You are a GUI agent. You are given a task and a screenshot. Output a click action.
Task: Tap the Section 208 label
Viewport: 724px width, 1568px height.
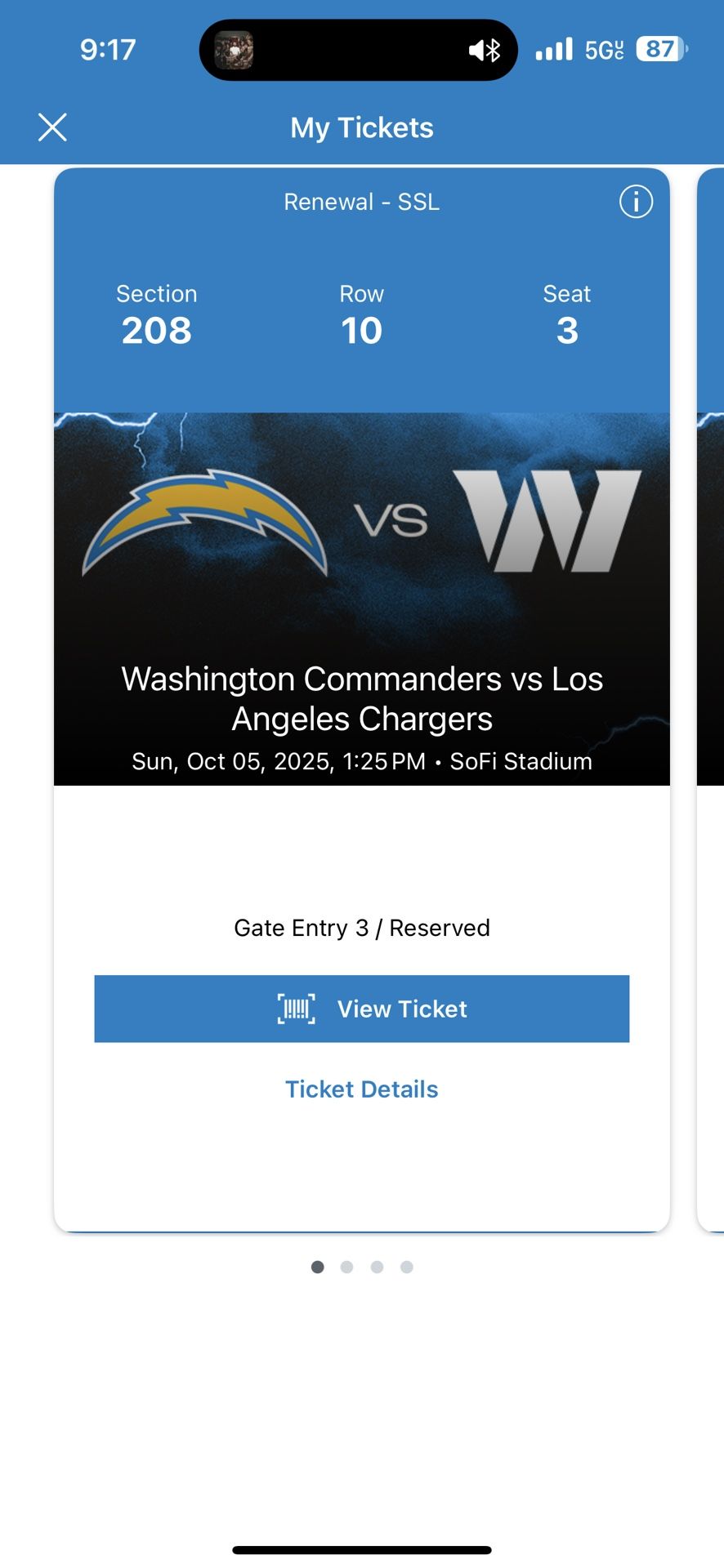[x=157, y=315]
